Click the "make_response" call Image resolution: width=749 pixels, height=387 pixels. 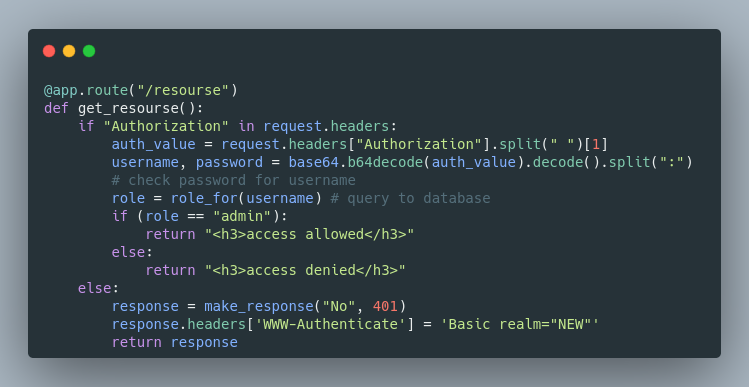258,306
